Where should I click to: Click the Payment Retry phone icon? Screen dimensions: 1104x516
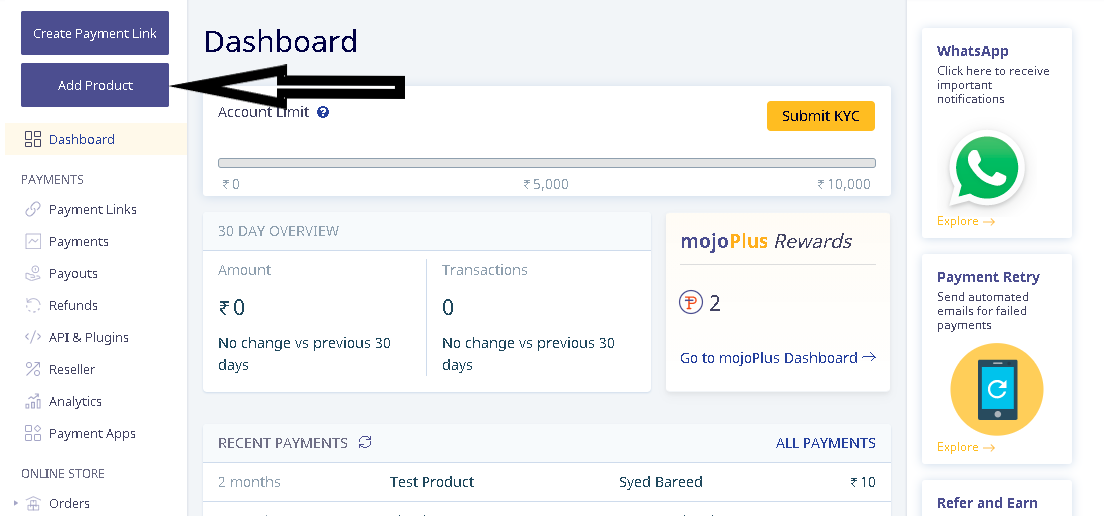pyautogui.click(x=996, y=389)
